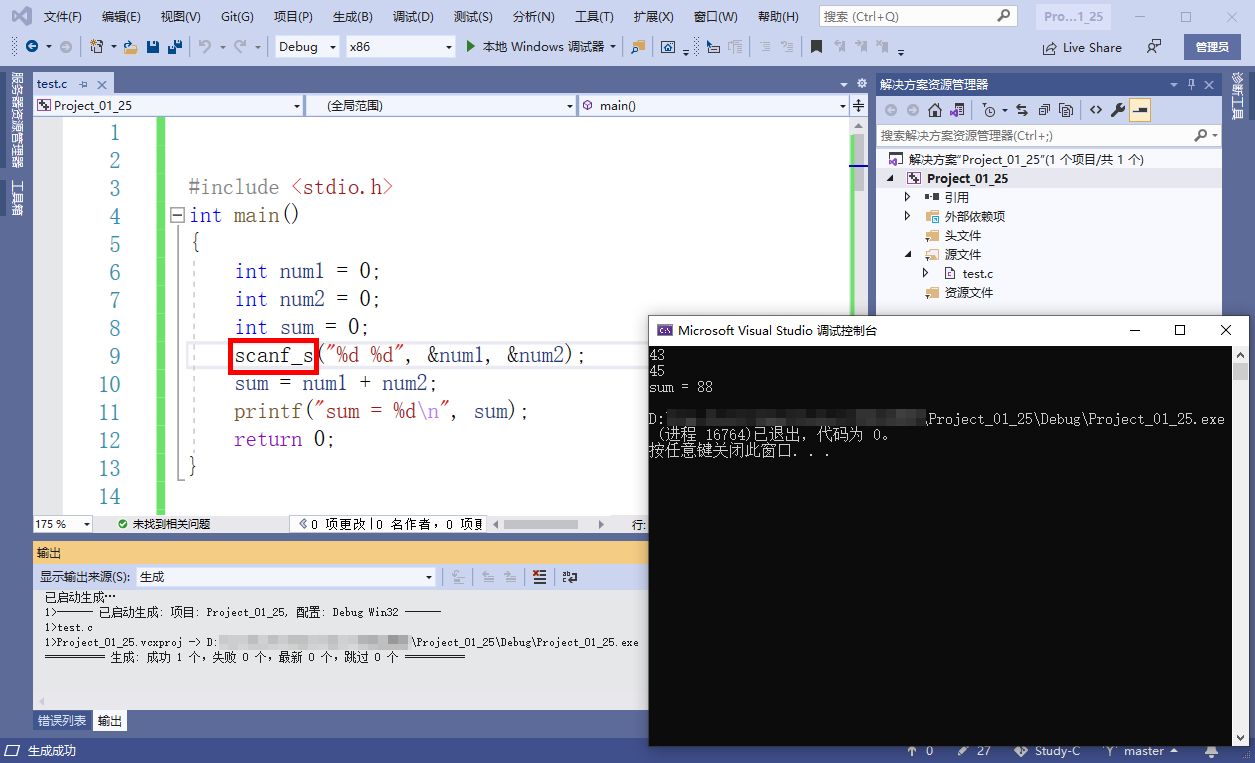Image resolution: width=1255 pixels, height=763 pixels.
Task: Click the Properties wrench icon in Solution Explorer
Action: [1118, 110]
